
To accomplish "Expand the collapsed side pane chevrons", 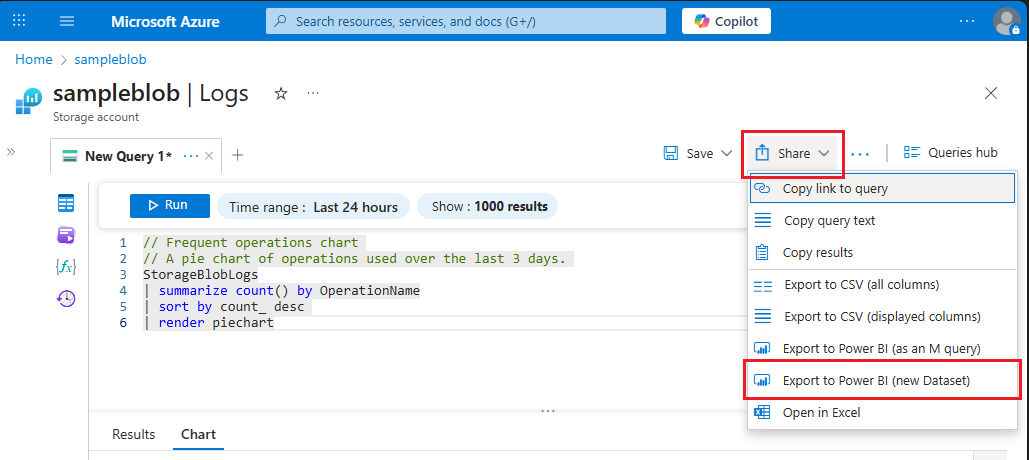I will click(x=10, y=152).
